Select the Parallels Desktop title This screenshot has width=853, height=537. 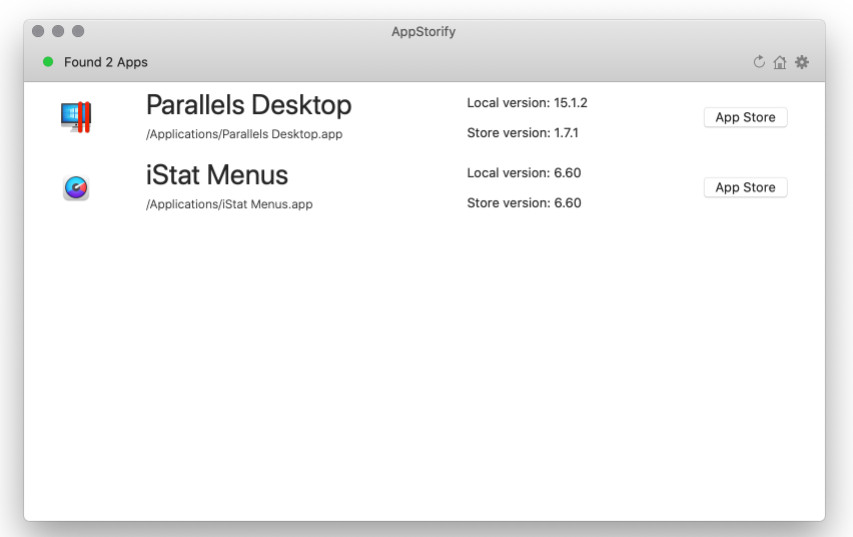(249, 105)
